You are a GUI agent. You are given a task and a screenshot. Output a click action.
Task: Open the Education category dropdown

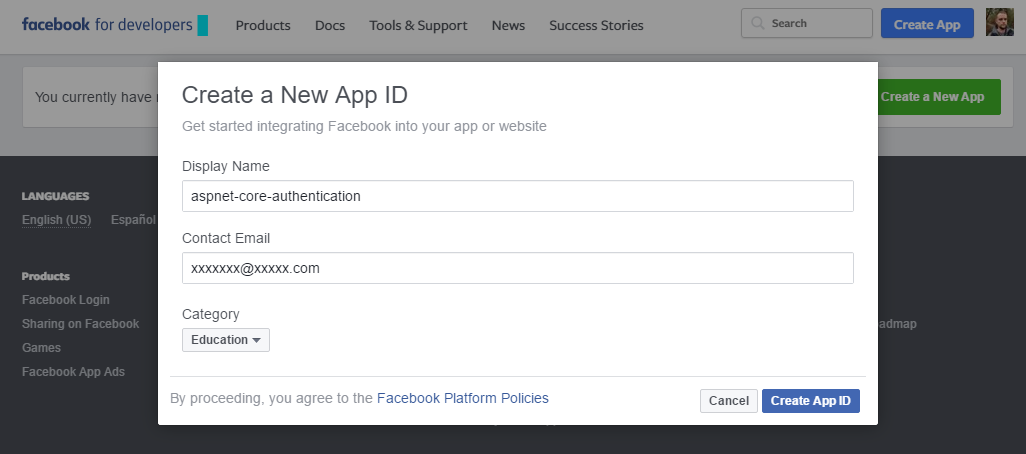tap(226, 340)
